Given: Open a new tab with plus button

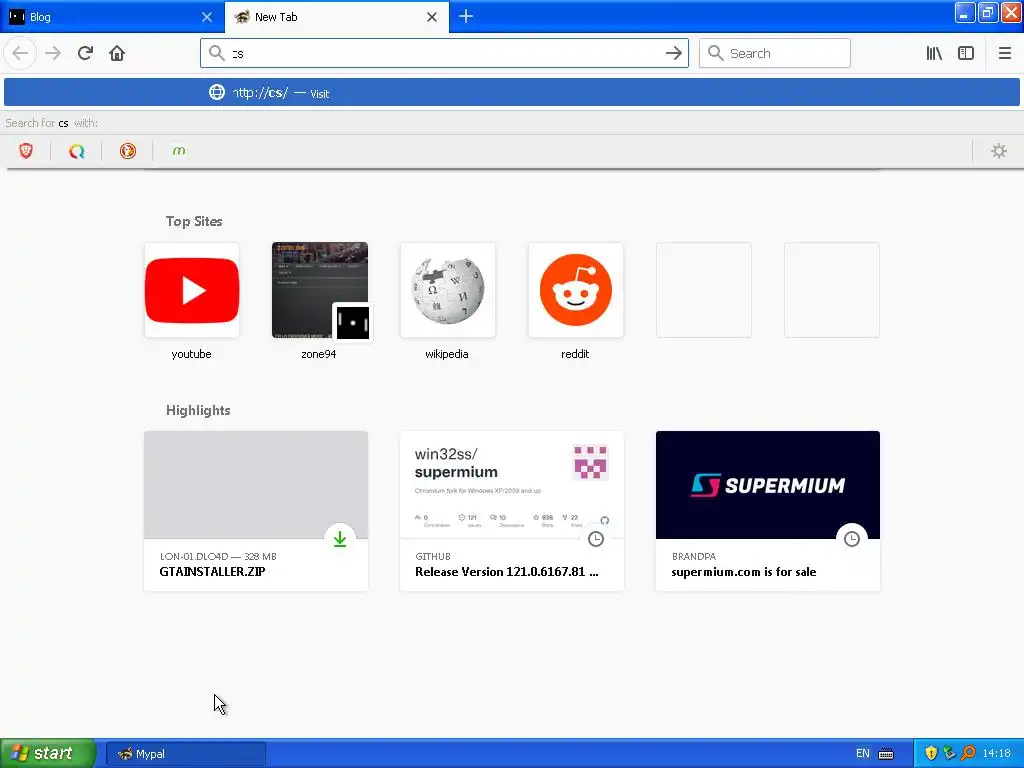Looking at the screenshot, I should coord(466,16).
